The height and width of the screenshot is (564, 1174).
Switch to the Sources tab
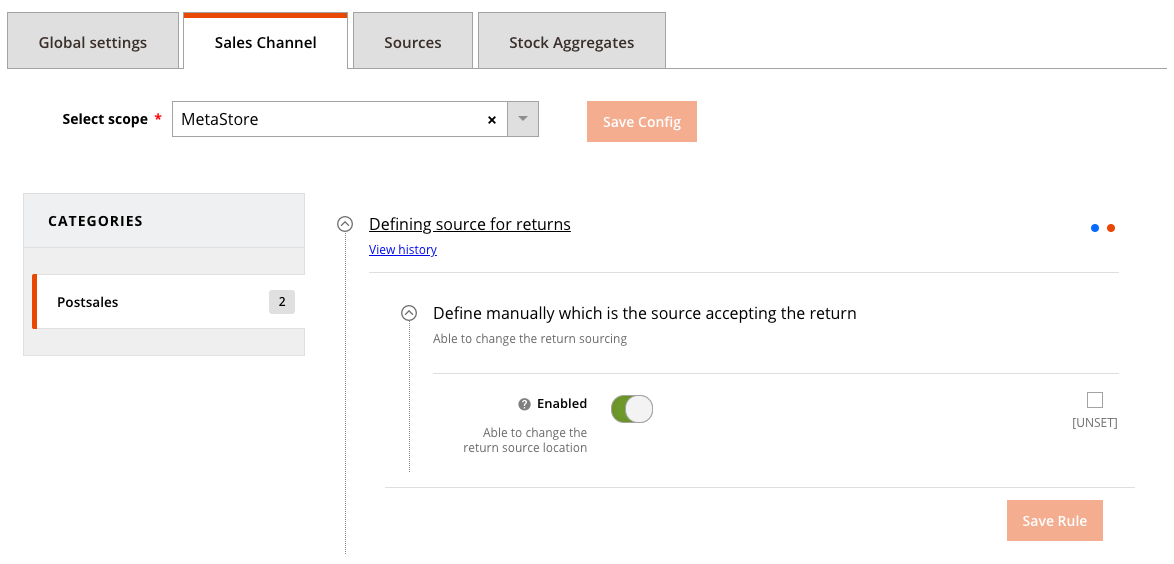coord(413,41)
